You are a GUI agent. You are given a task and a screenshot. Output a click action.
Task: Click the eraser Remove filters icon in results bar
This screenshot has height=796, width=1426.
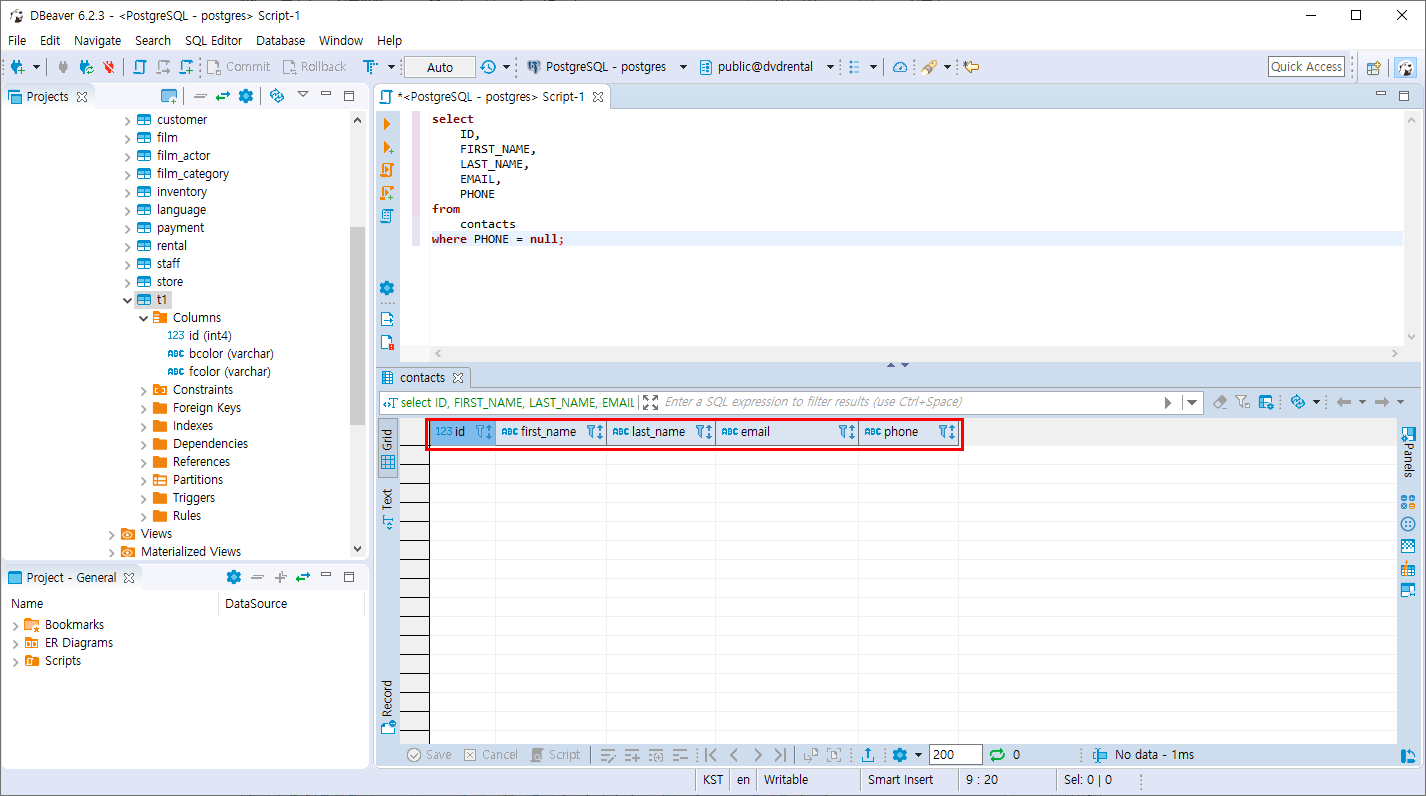pyautogui.click(x=1219, y=402)
